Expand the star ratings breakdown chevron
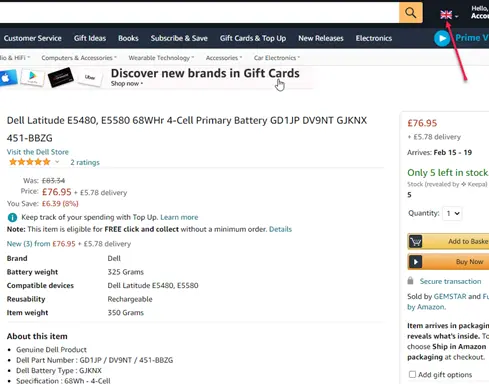The height and width of the screenshot is (384, 489). tap(57, 162)
